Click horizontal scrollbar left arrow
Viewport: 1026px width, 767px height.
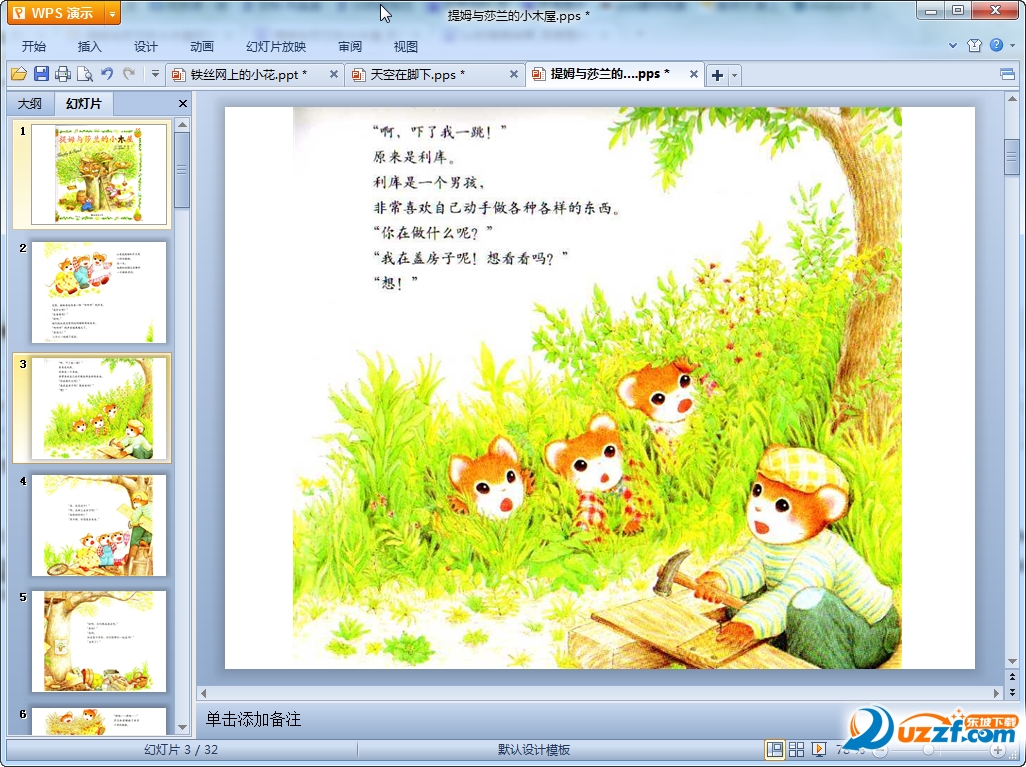point(203,693)
